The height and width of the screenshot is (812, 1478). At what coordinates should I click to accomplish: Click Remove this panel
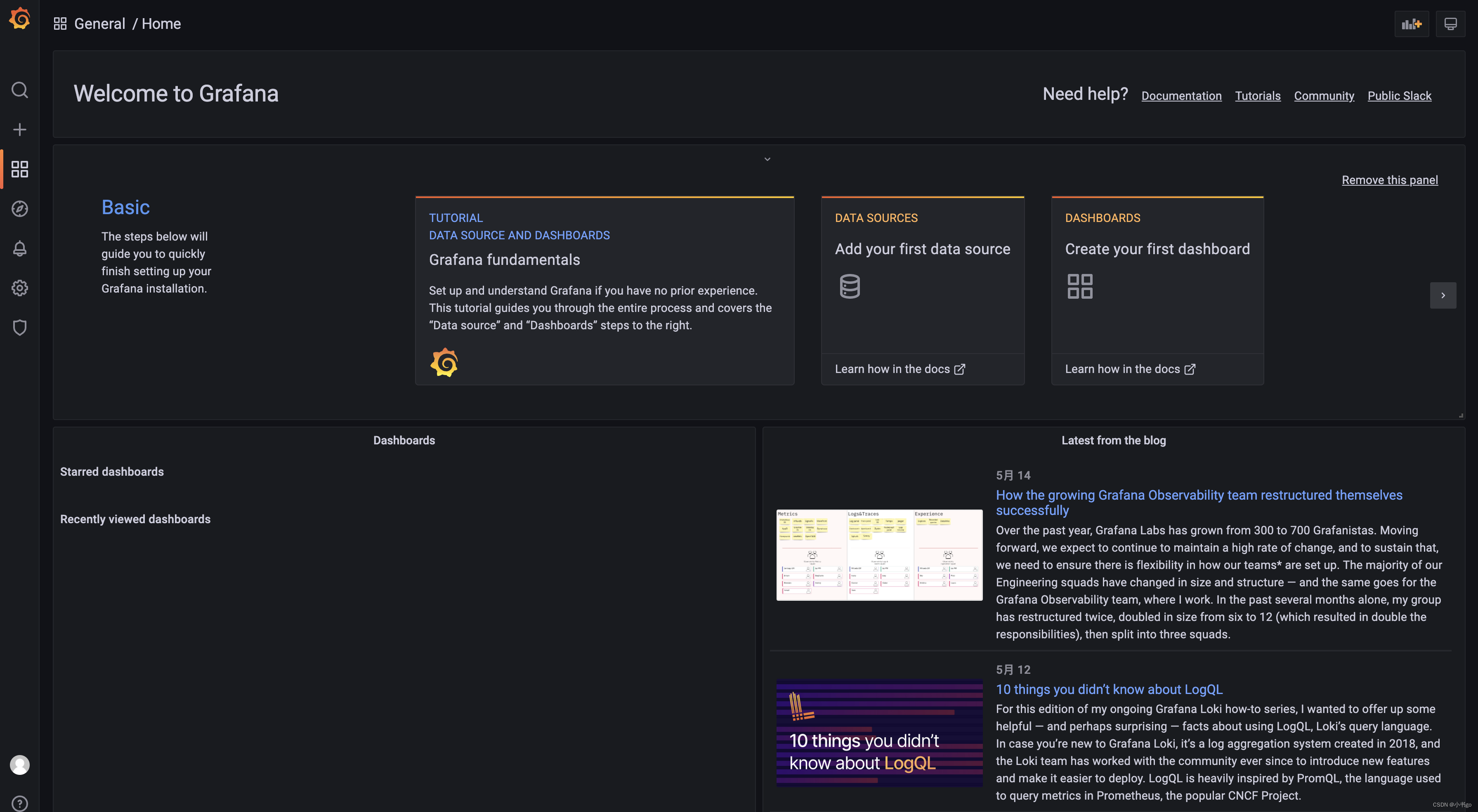point(1390,180)
